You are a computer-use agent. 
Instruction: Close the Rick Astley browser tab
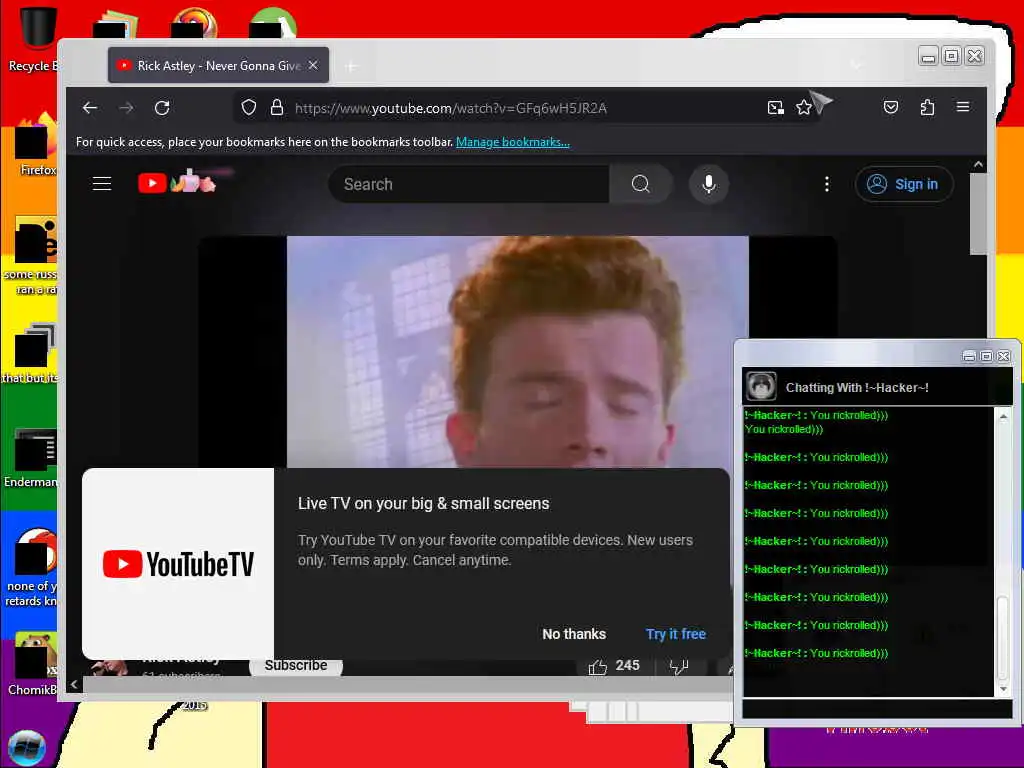coord(313,65)
